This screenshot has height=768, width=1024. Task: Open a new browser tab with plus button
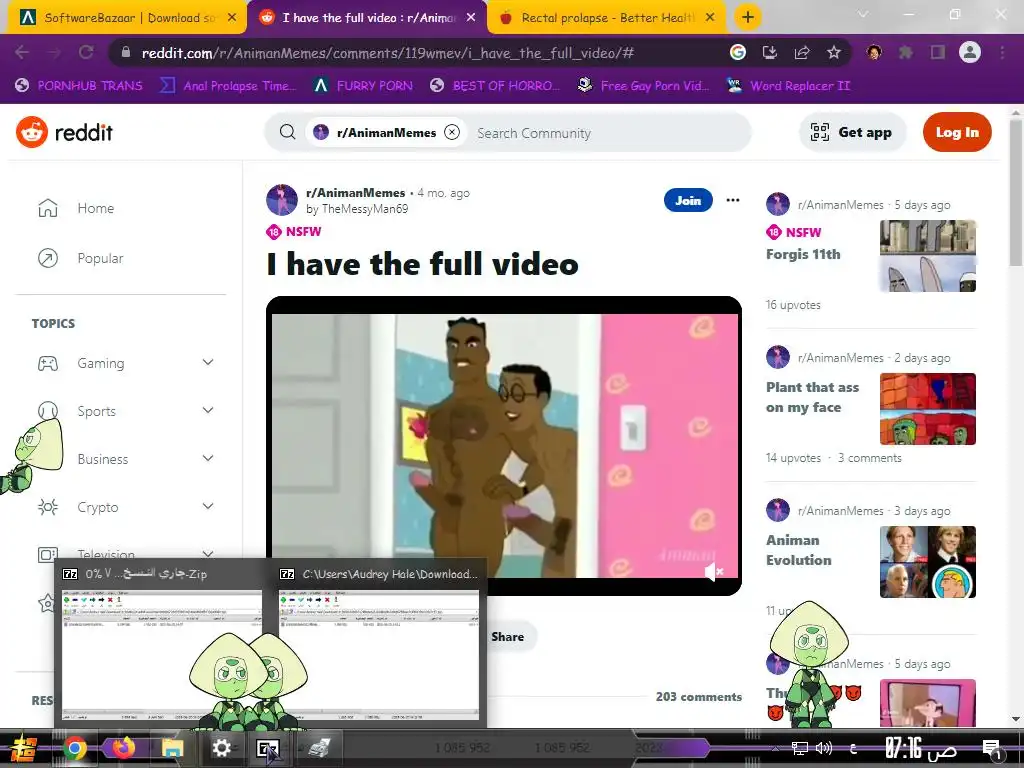[x=748, y=17]
